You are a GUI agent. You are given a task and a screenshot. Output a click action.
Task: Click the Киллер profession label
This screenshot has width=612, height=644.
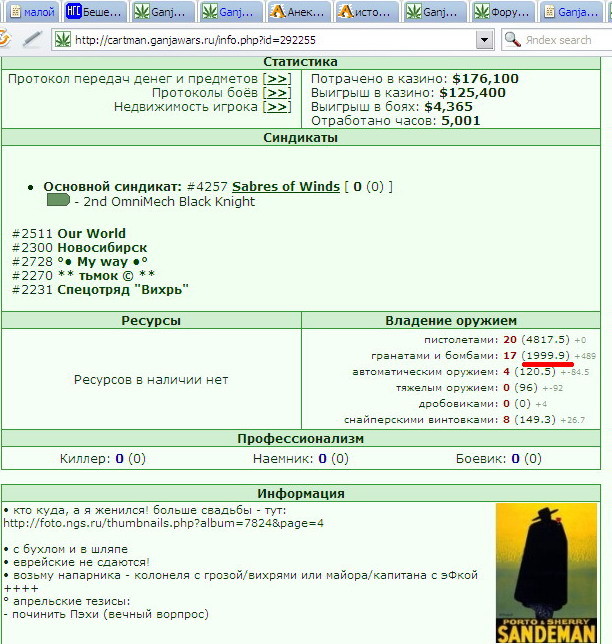coord(85,458)
